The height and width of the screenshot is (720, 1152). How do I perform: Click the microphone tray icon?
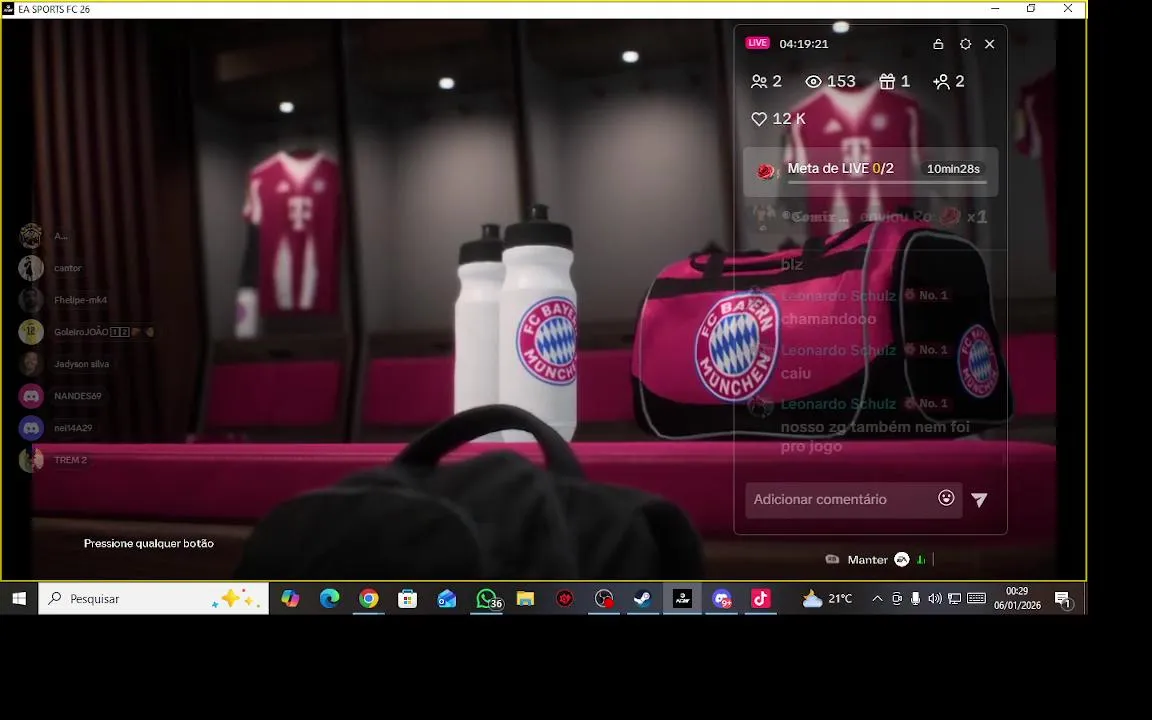915,599
